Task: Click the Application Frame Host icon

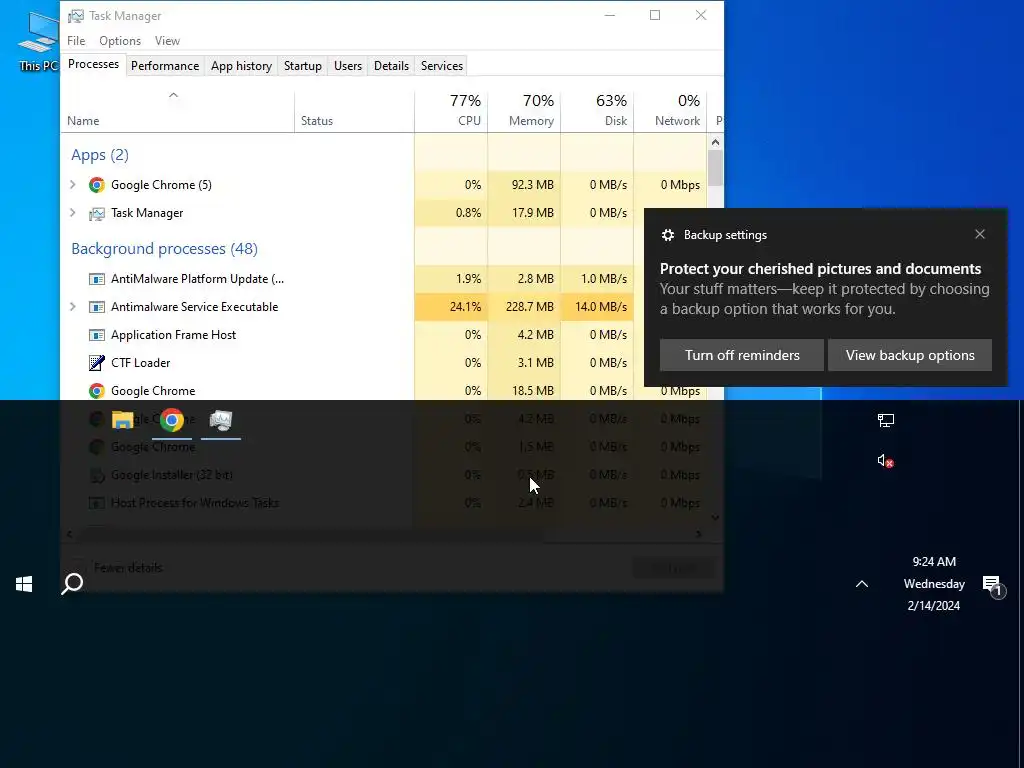Action: pos(97,335)
